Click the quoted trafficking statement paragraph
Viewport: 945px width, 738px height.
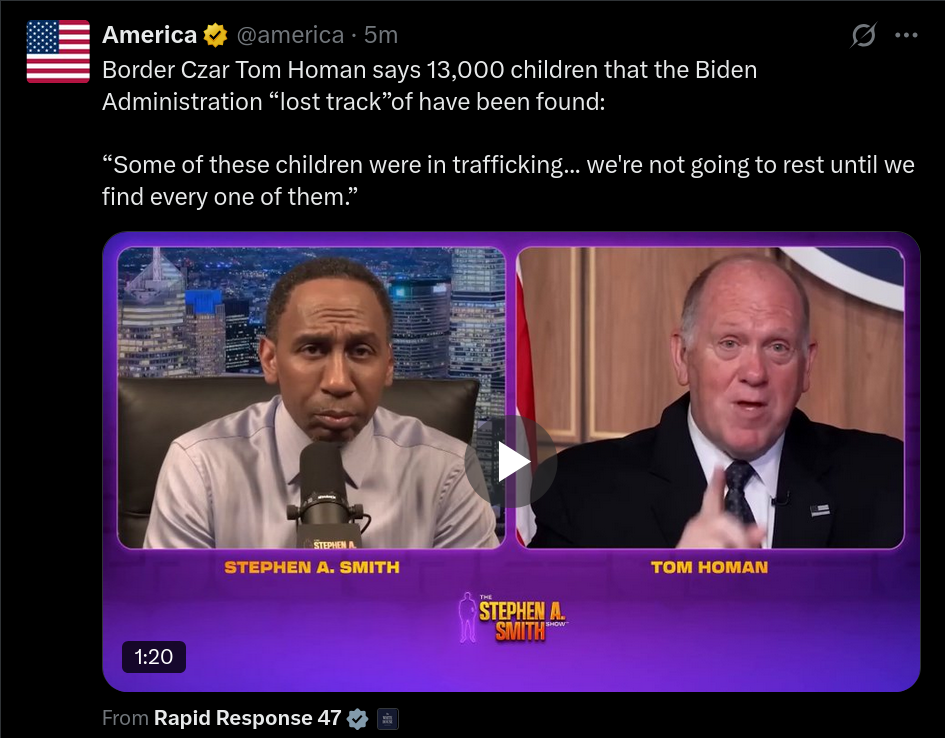point(508,180)
